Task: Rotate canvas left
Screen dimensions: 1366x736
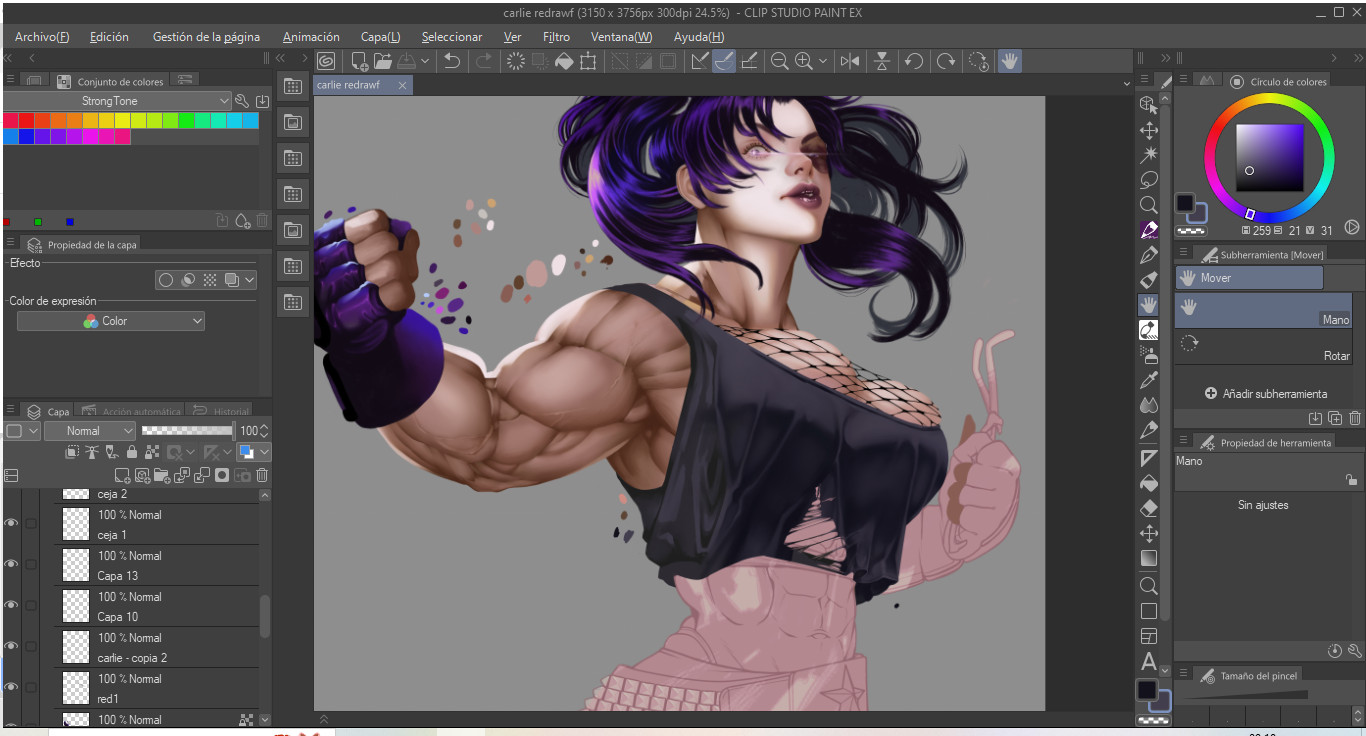Action: 913,61
